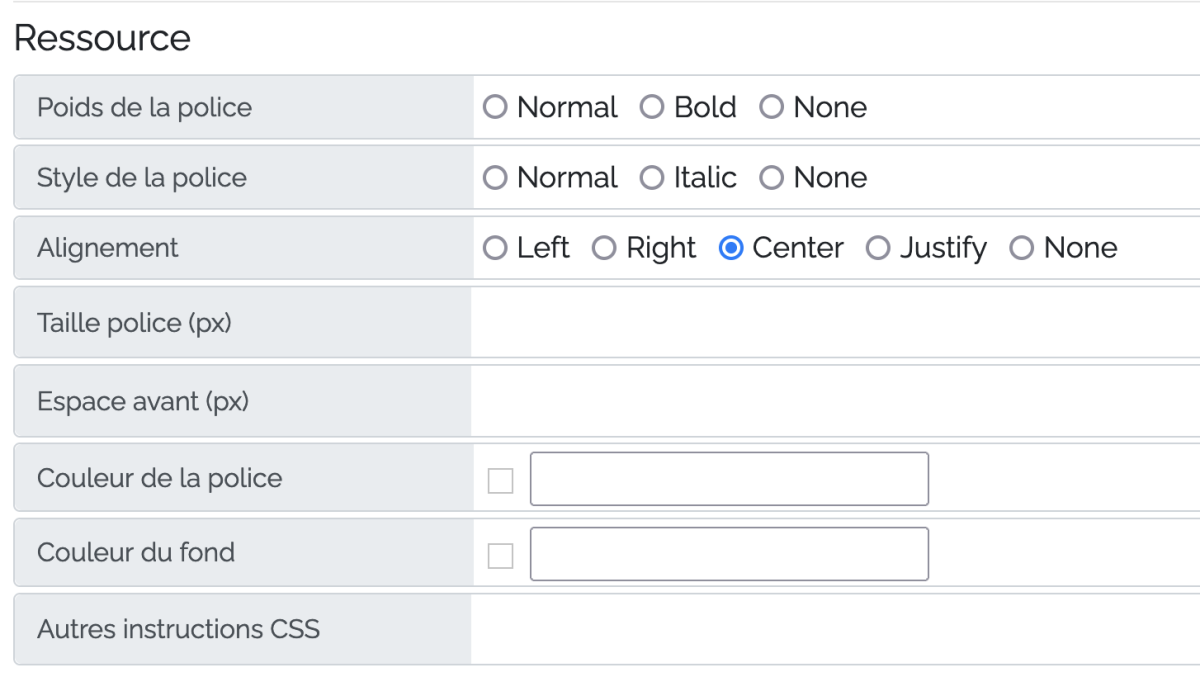Open the Couleur de la police swatch
The width and height of the screenshot is (1200, 677).
coord(500,481)
